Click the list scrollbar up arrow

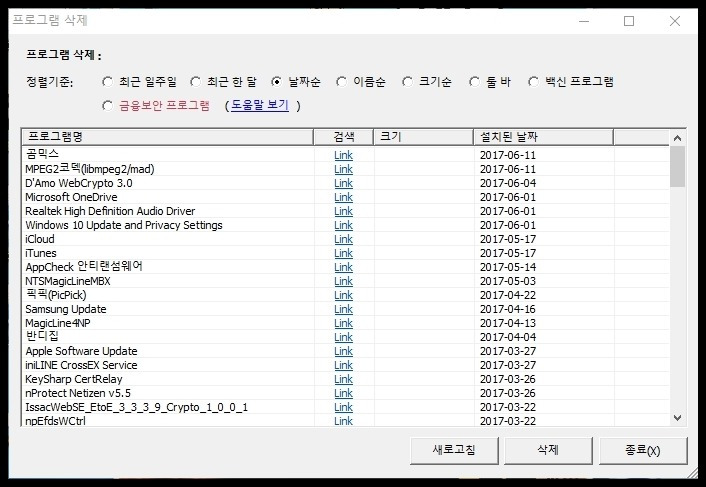click(x=677, y=138)
